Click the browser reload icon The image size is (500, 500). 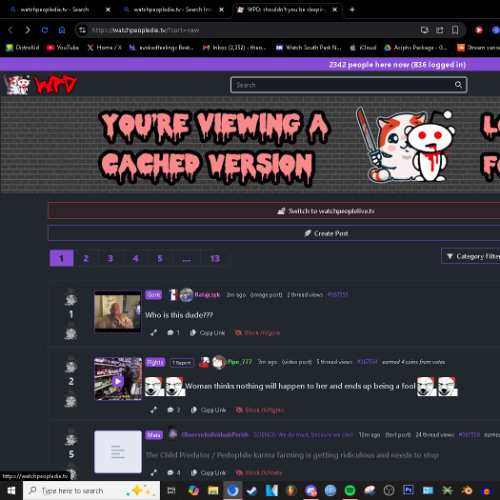click(x=45, y=30)
